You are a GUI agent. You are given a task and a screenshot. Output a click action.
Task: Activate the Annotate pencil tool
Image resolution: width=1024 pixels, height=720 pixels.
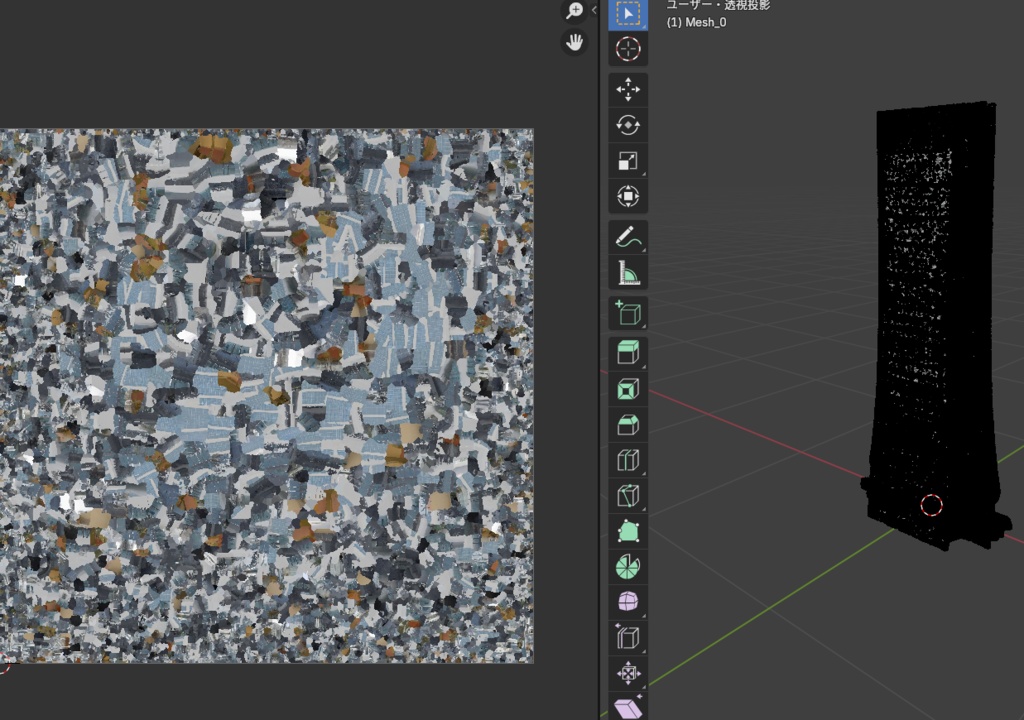point(628,237)
